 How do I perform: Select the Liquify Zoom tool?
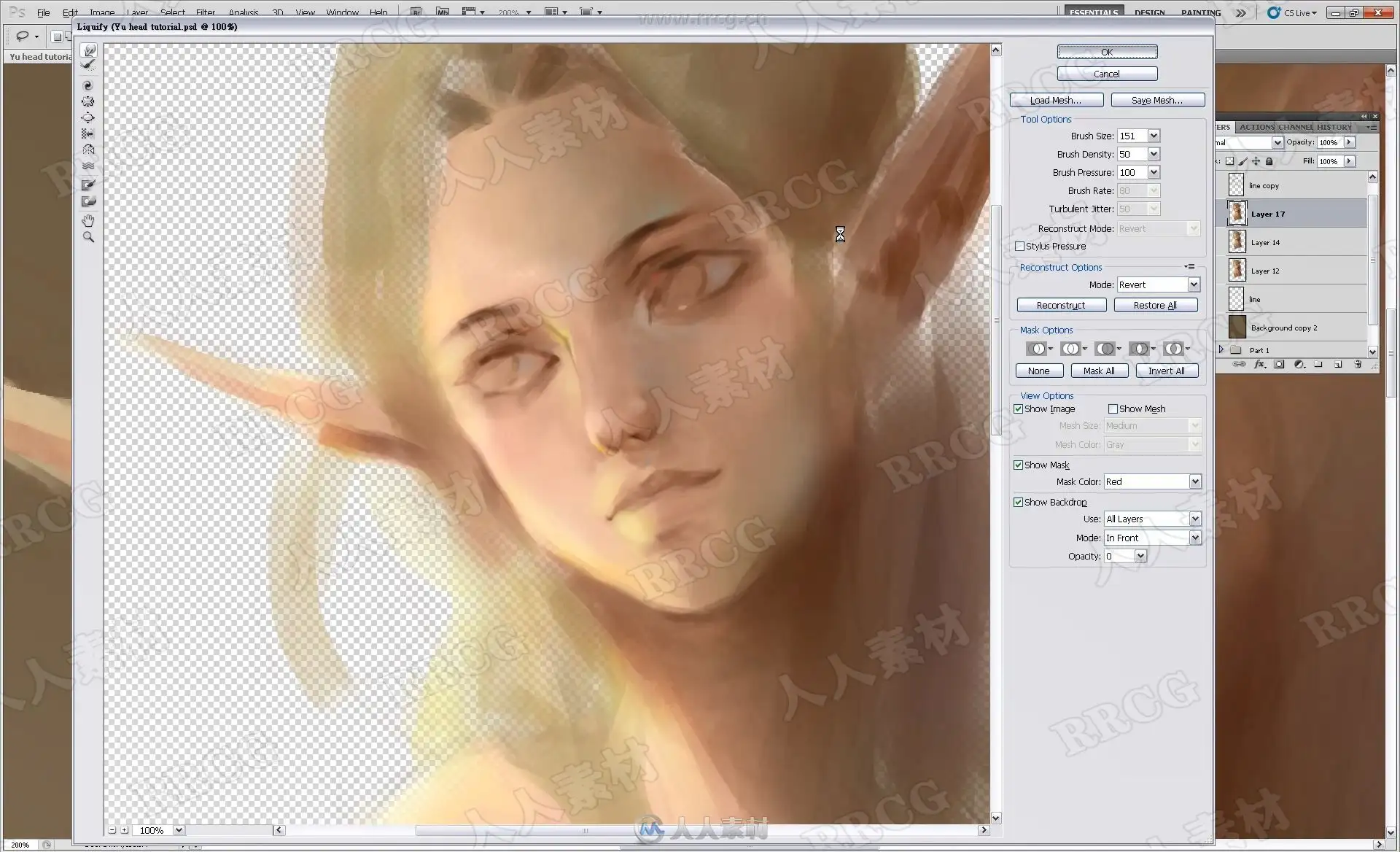coord(88,237)
